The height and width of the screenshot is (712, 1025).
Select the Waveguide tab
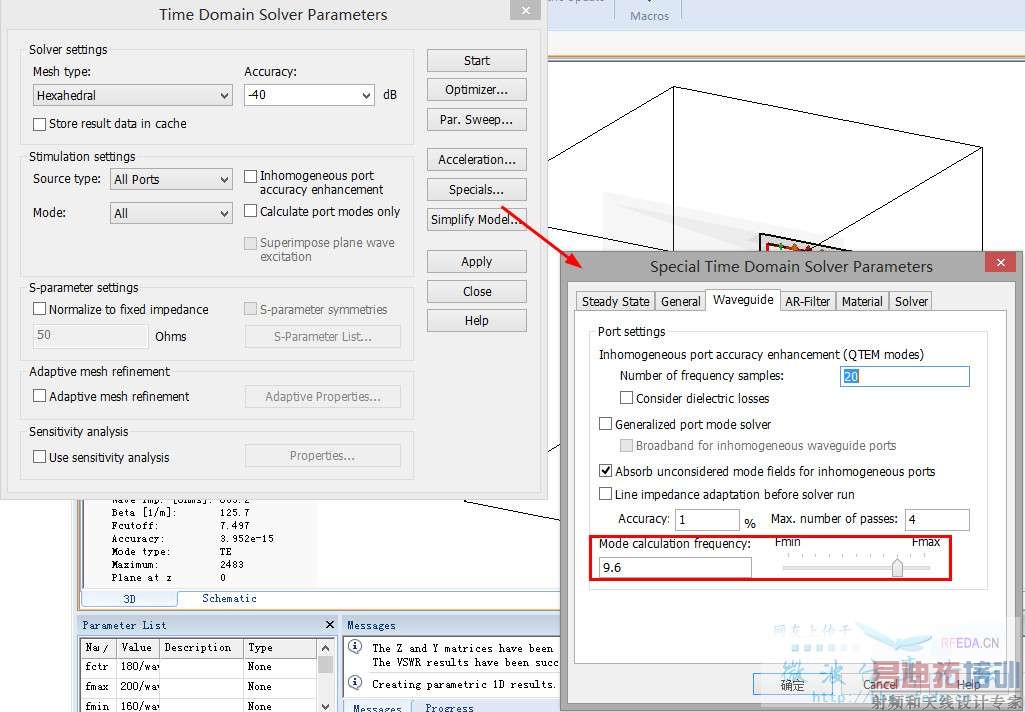(743, 299)
